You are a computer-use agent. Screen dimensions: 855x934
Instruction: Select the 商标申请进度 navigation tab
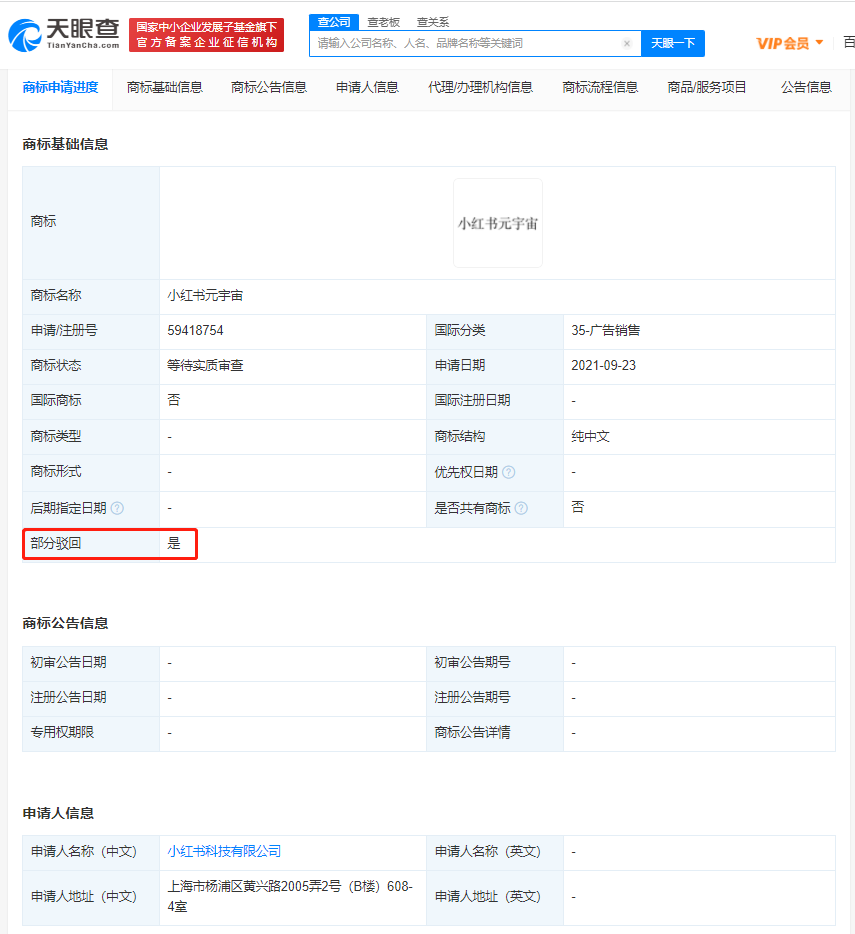[59, 87]
